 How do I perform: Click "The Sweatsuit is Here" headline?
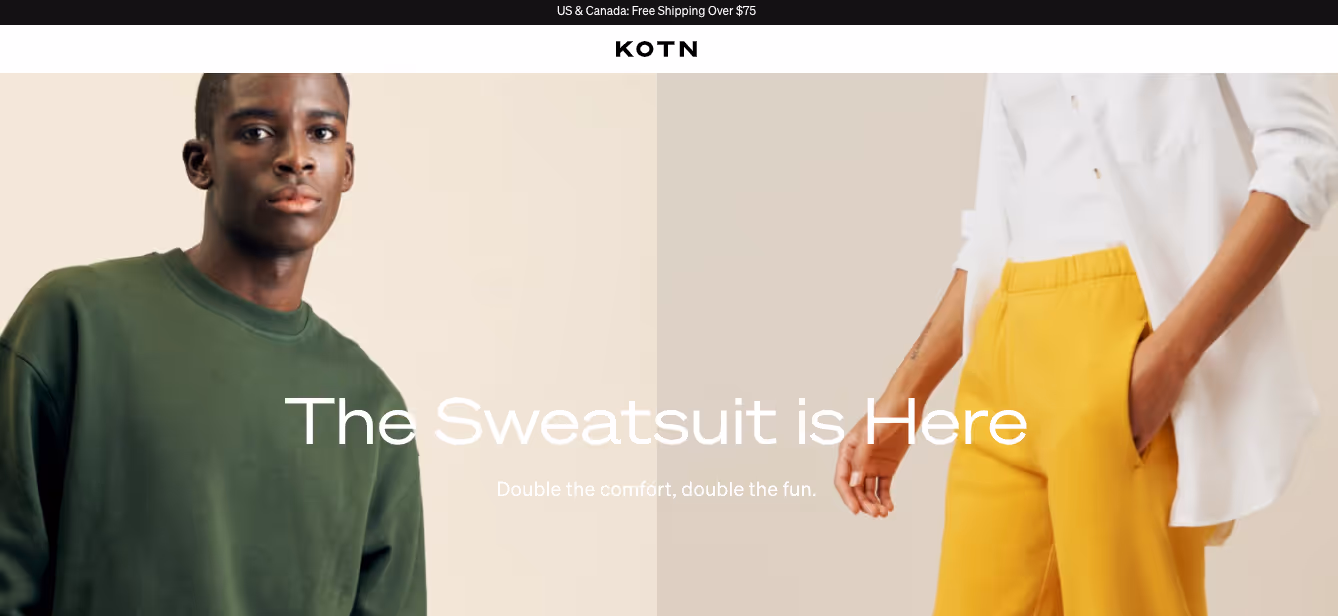[656, 421]
